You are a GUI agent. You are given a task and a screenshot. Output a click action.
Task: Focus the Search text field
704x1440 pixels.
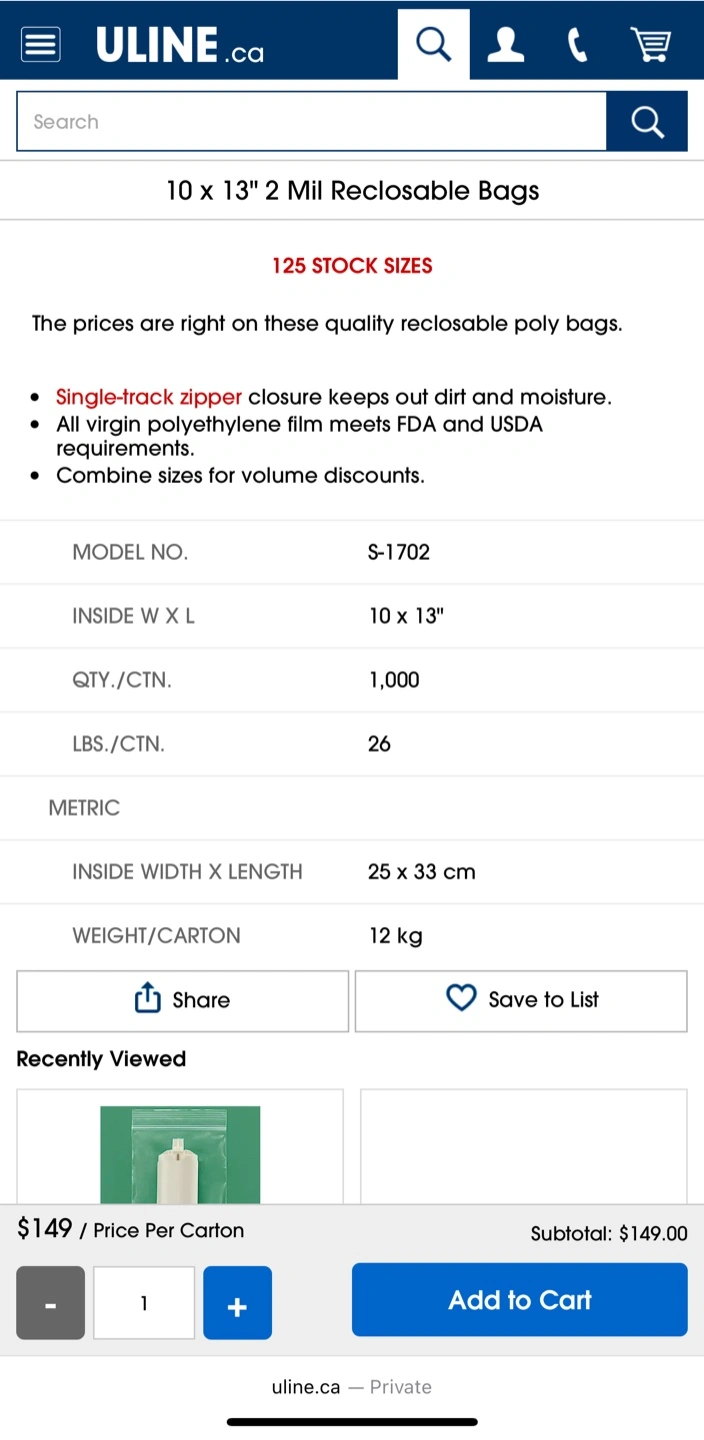click(311, 122)
